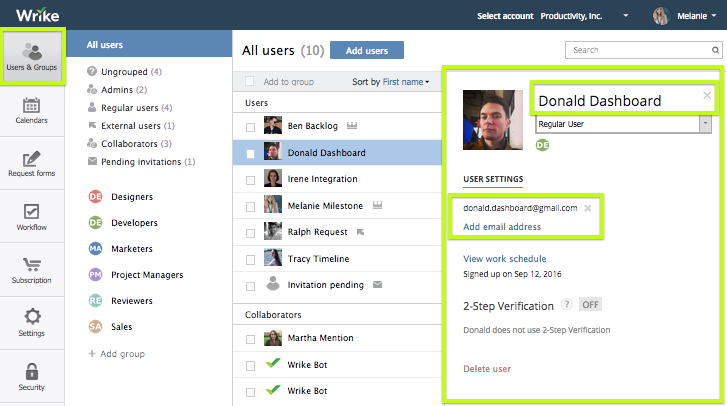Open the View work schedule link
Viewport: 727px width, 406px height.
(504, 259)
